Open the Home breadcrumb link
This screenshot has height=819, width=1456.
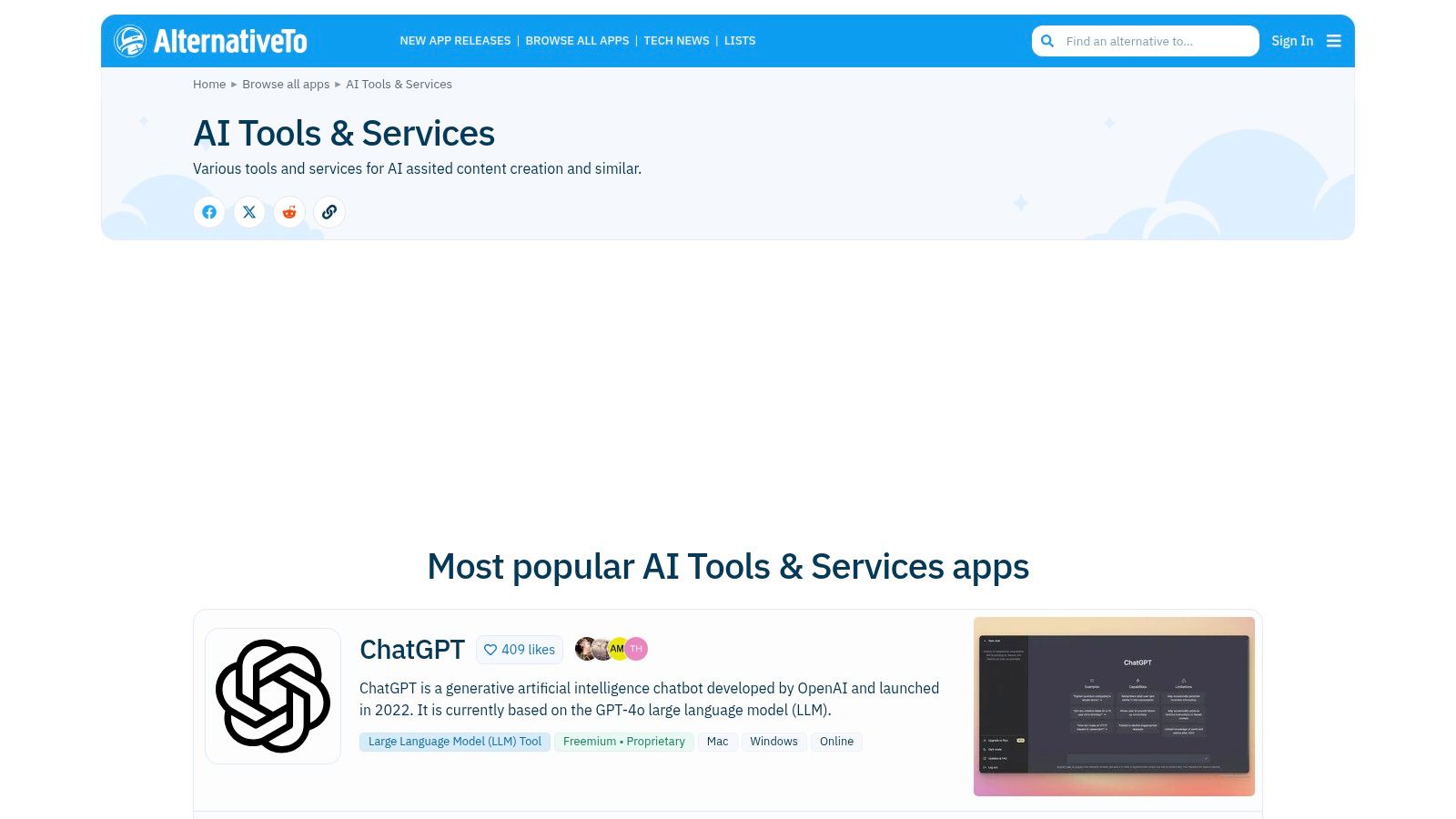click(x=209, y=84)
